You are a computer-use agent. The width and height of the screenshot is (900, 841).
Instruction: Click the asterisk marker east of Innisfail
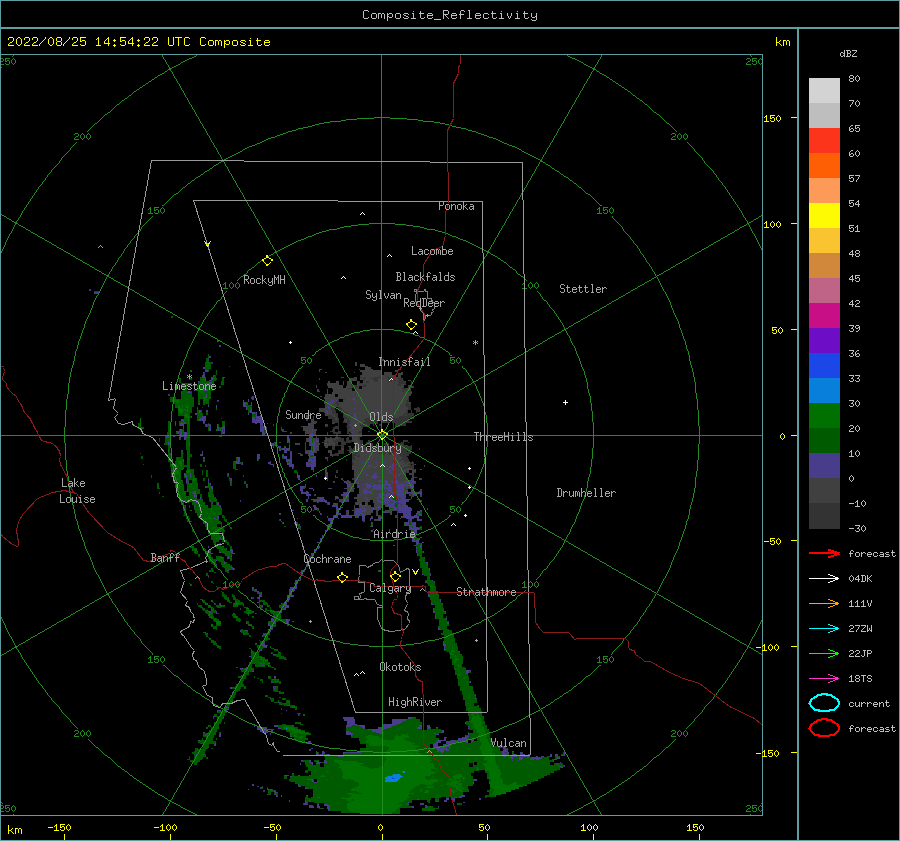(475, 343)
